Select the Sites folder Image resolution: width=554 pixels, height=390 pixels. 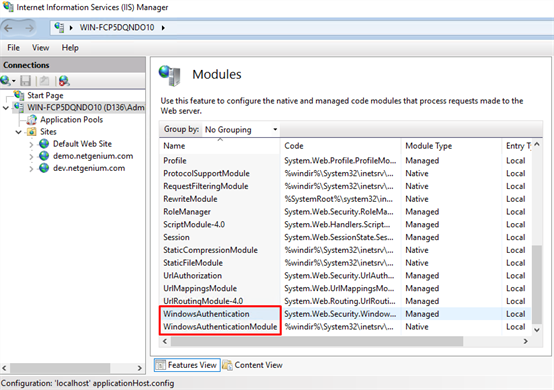pos(48,132)
